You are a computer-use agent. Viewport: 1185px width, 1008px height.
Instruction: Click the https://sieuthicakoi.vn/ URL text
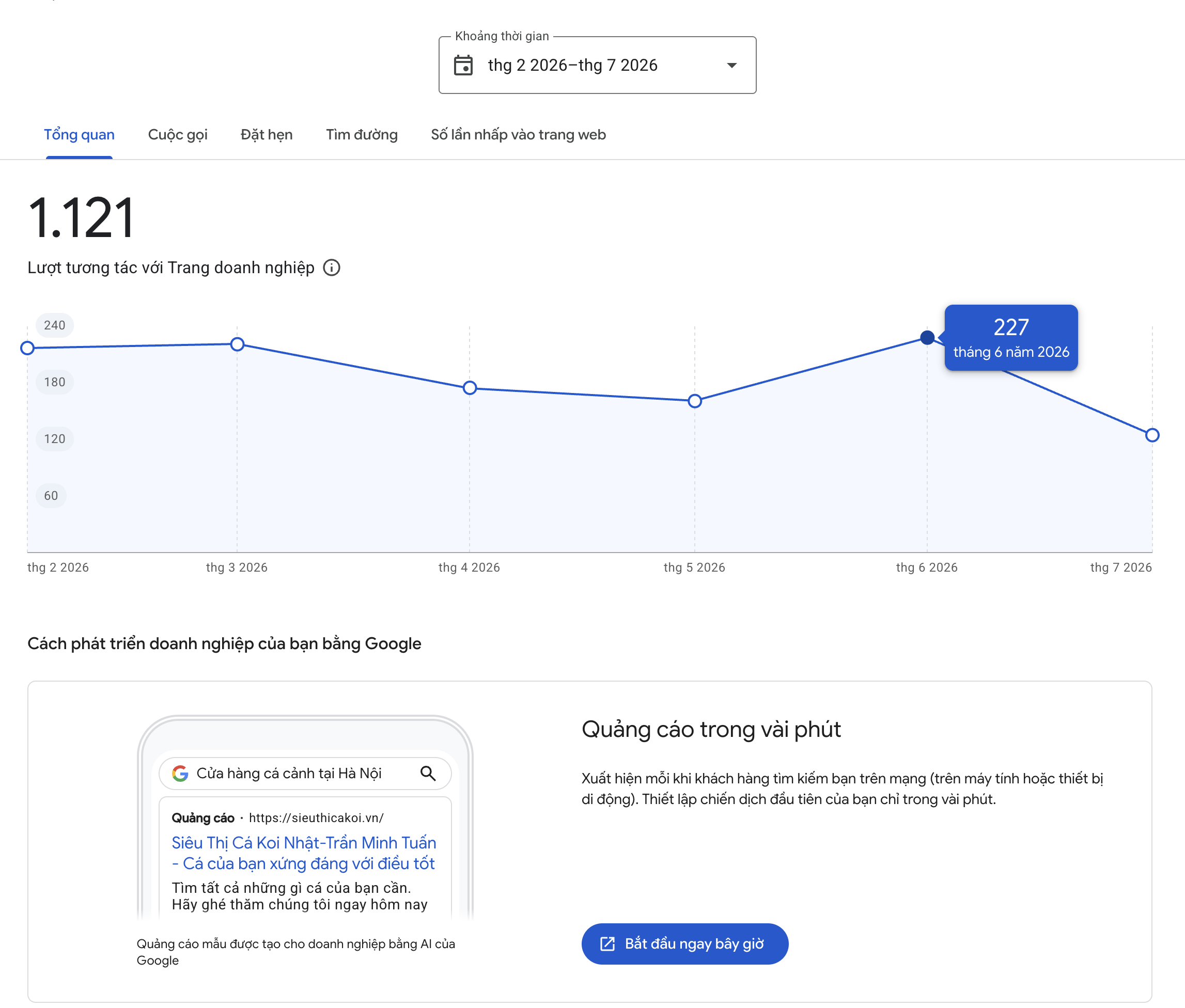pyautogui.click(x=316, y=818)
